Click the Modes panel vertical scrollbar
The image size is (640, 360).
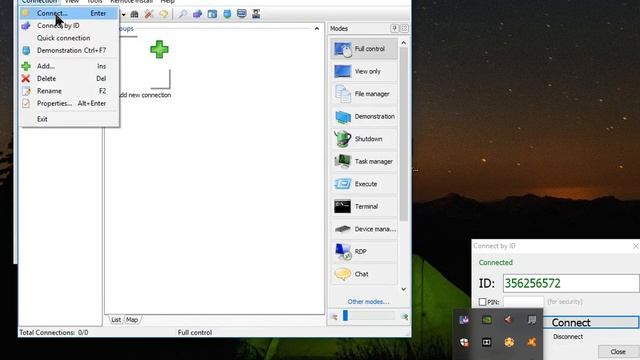[x=404, y=135]
